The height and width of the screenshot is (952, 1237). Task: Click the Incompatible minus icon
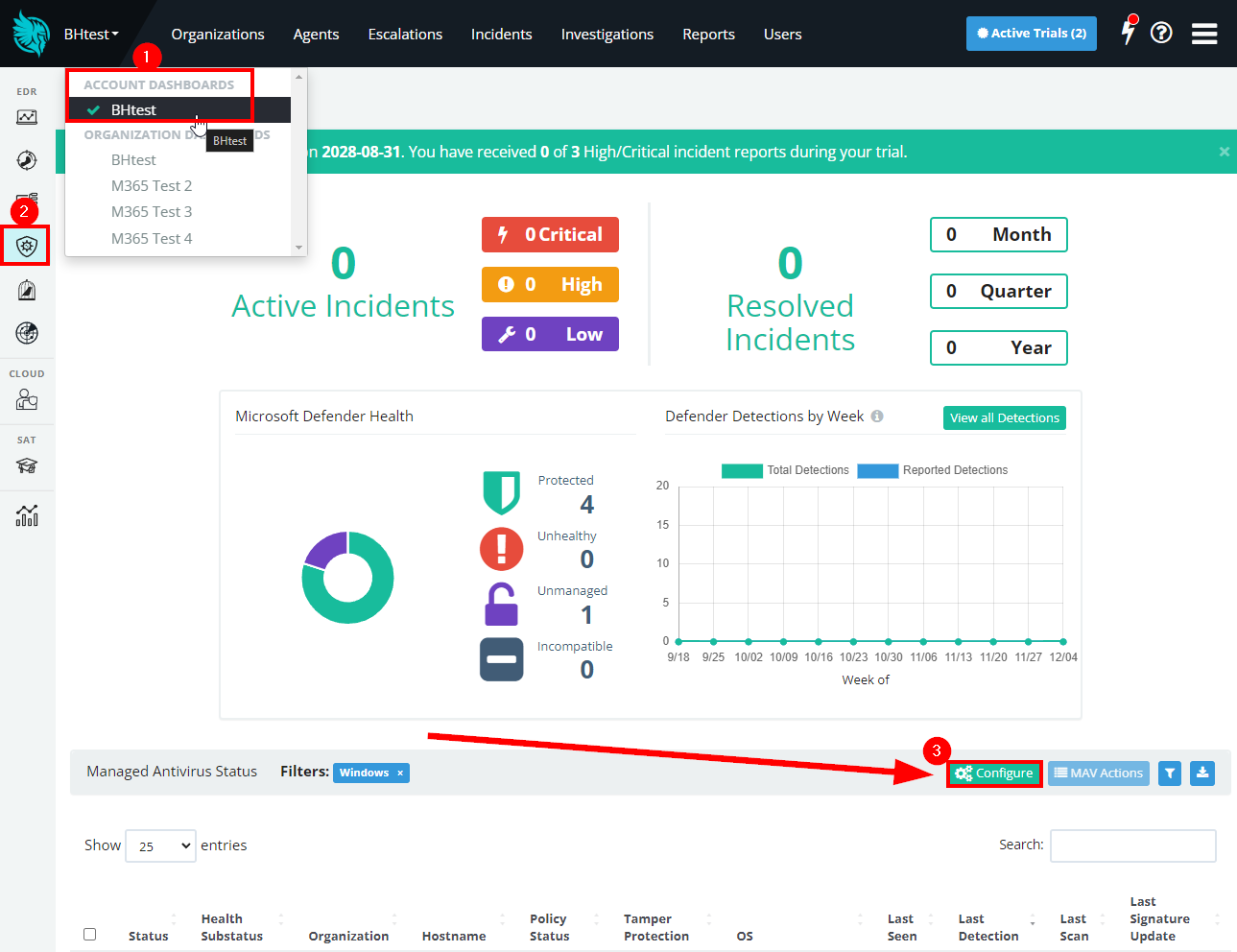click(x=501, y=659)
